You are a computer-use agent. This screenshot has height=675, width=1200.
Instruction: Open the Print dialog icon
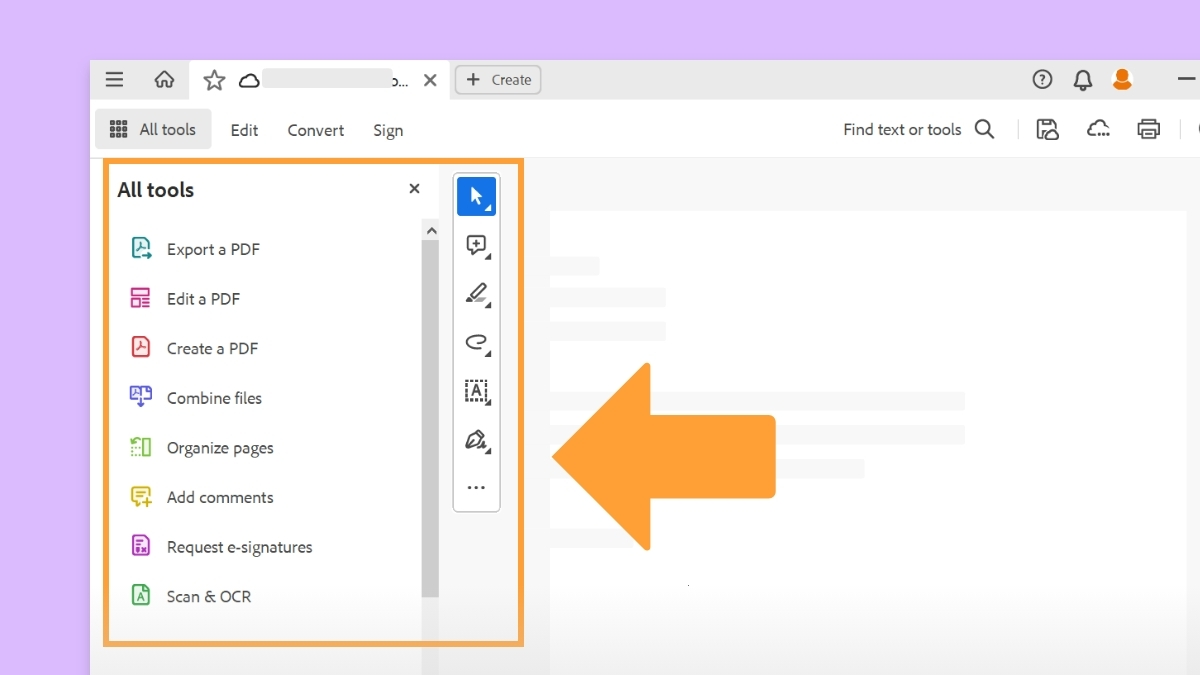[x=1148, y=129]
